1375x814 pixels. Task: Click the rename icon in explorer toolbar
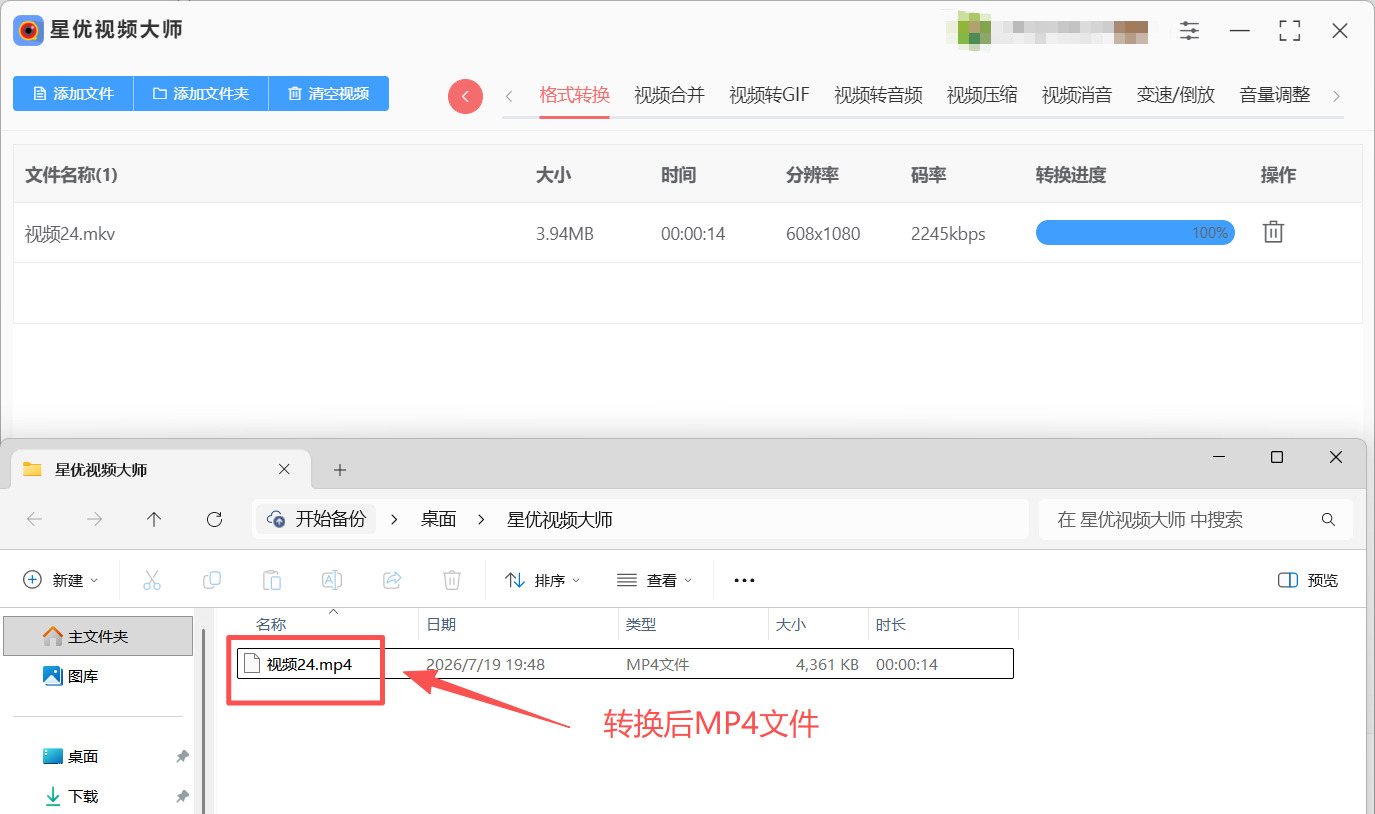pos(332,580)
